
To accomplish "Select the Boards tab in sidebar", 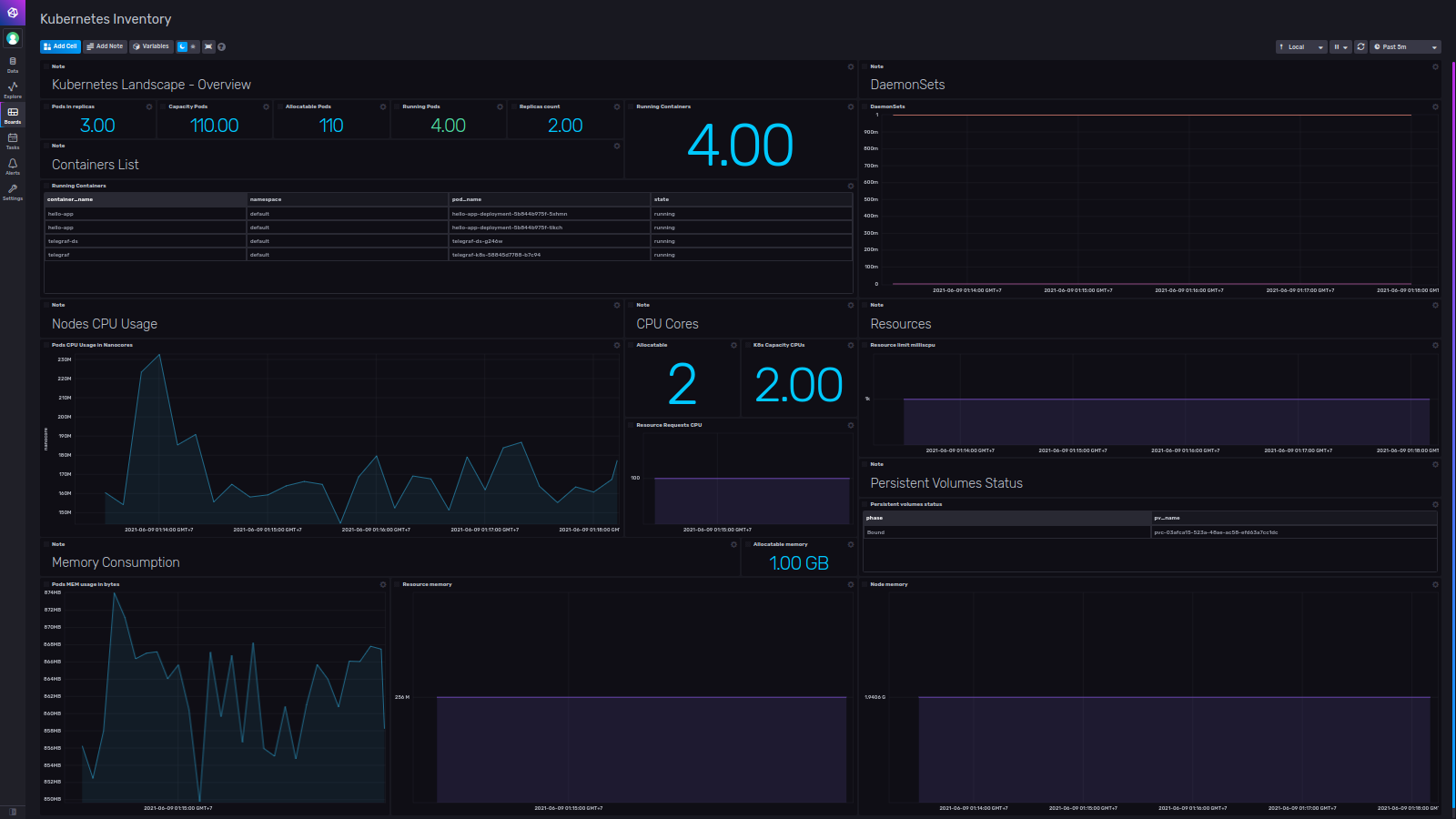I will 13,115.
